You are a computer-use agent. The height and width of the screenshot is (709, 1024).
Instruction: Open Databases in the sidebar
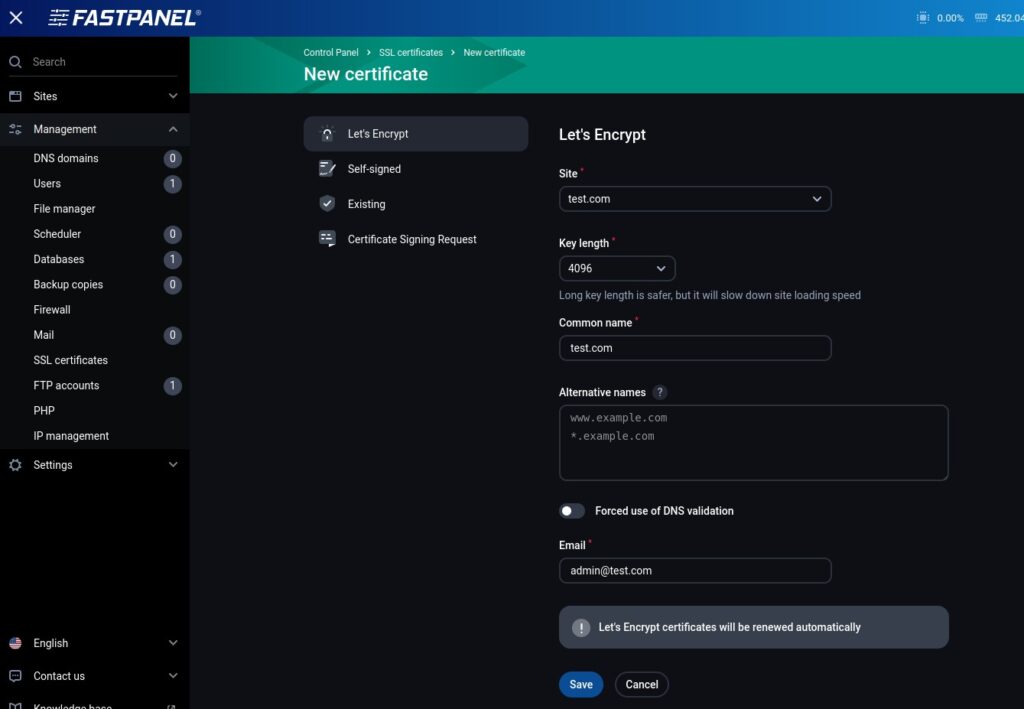[x=59, y=259]
